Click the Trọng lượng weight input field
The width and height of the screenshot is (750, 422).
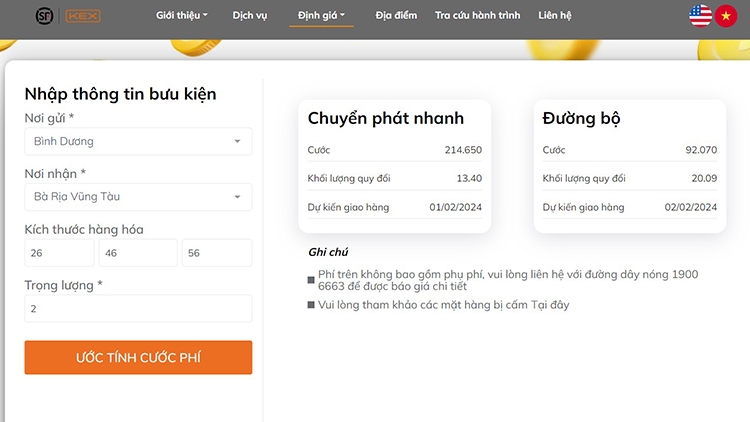138,309
